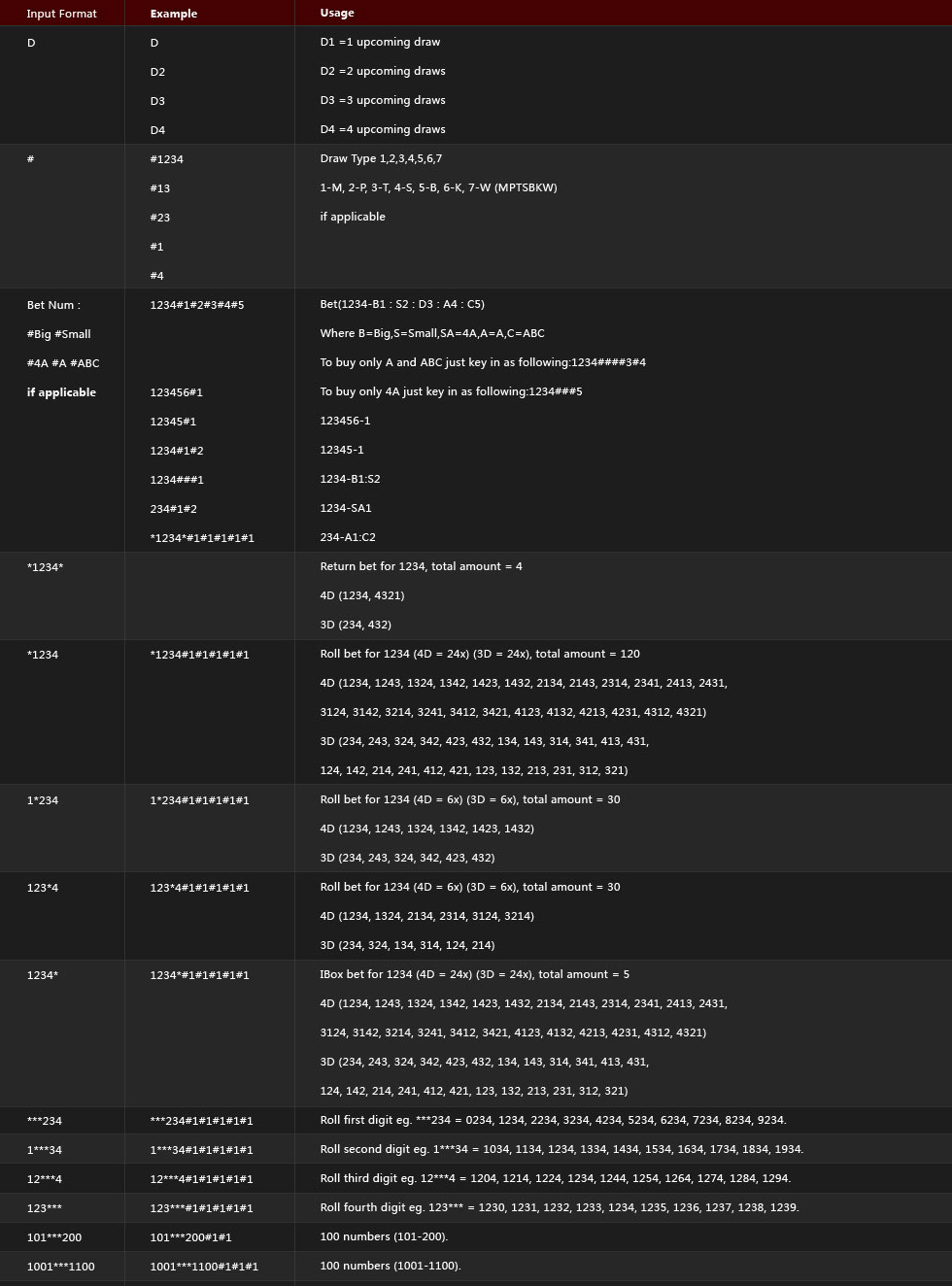This screenshot has height=1286, width=952.
Task: Click the #1234 draw type example
Action: coord(167,159)
